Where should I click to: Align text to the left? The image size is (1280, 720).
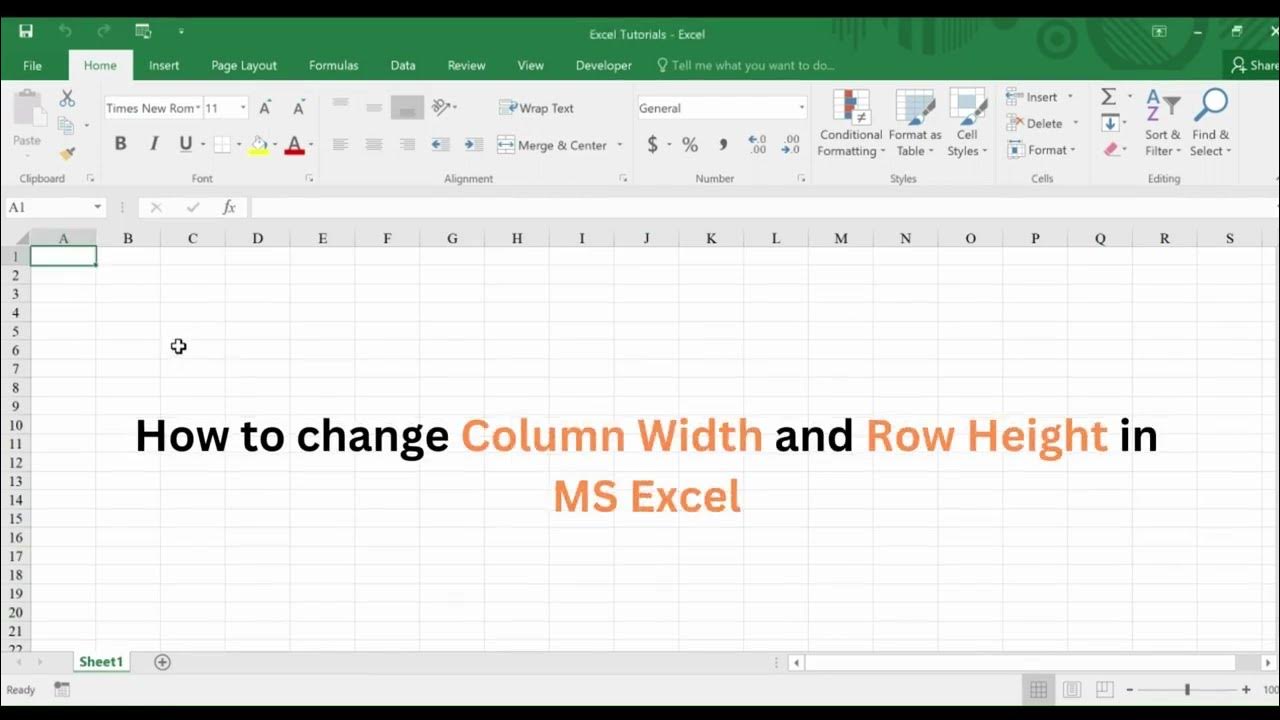[x=340, y=145]
